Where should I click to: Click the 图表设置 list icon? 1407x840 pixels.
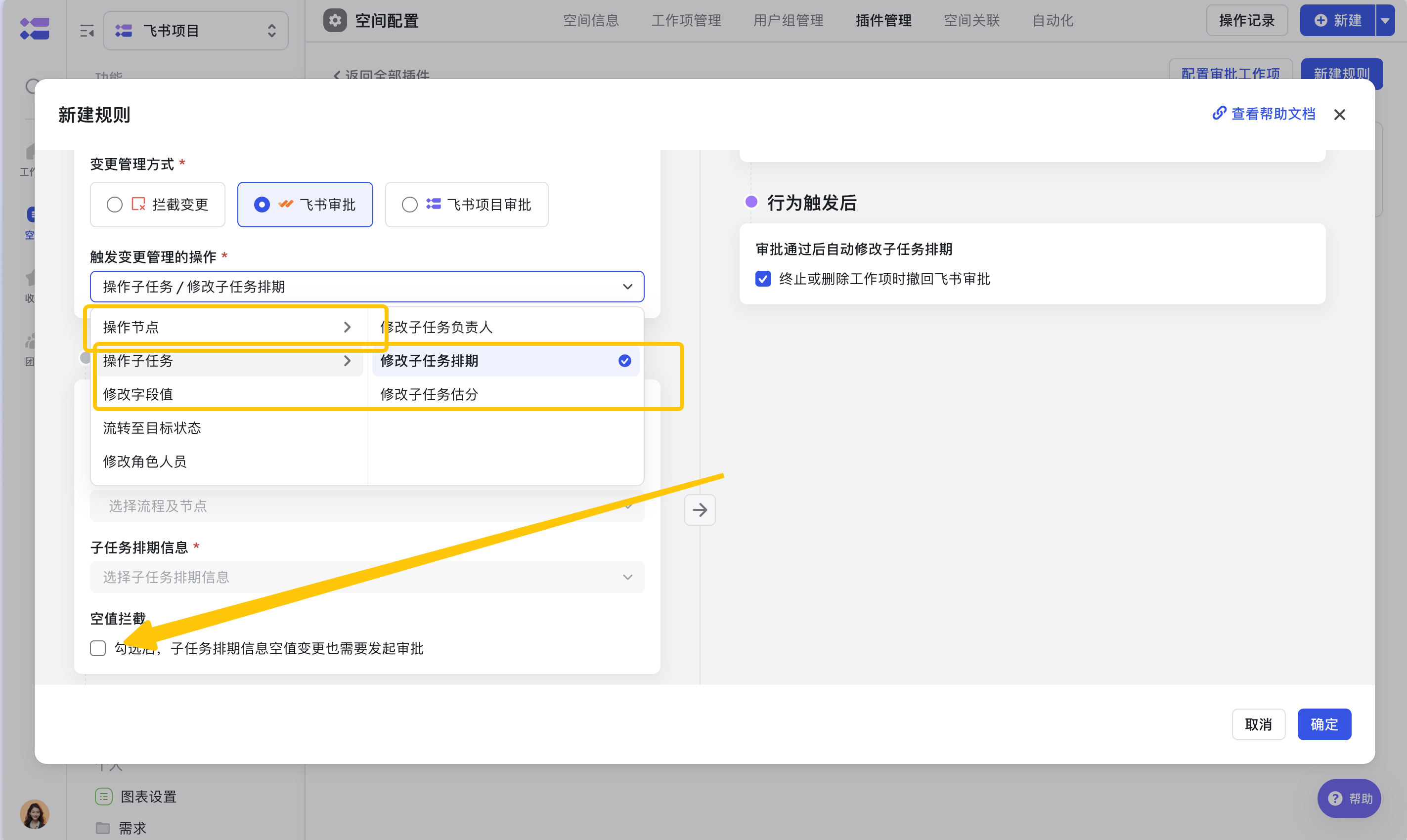[x=104, y=797]
